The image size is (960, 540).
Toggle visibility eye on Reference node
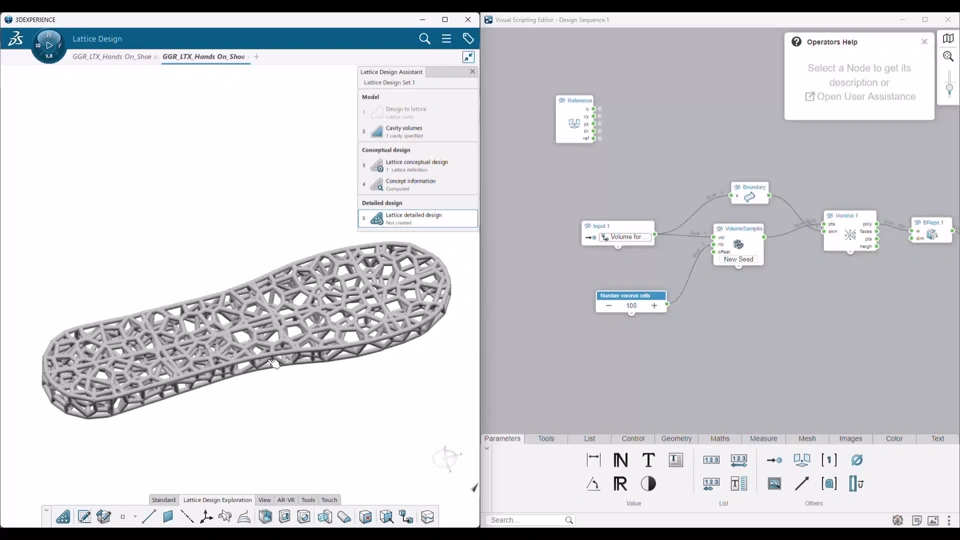[x=561, y=100]
